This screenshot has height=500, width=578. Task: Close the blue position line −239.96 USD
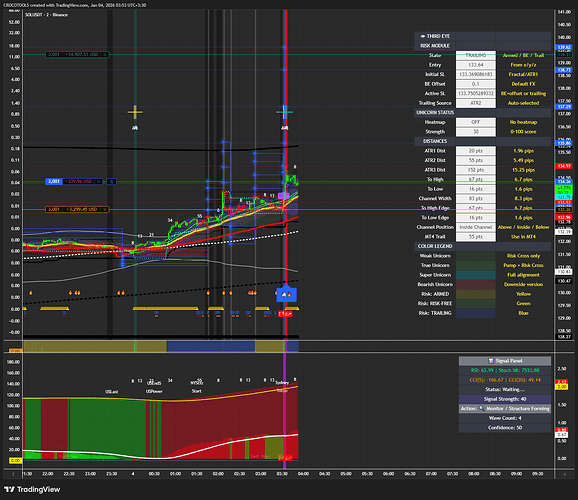point(99,181)
